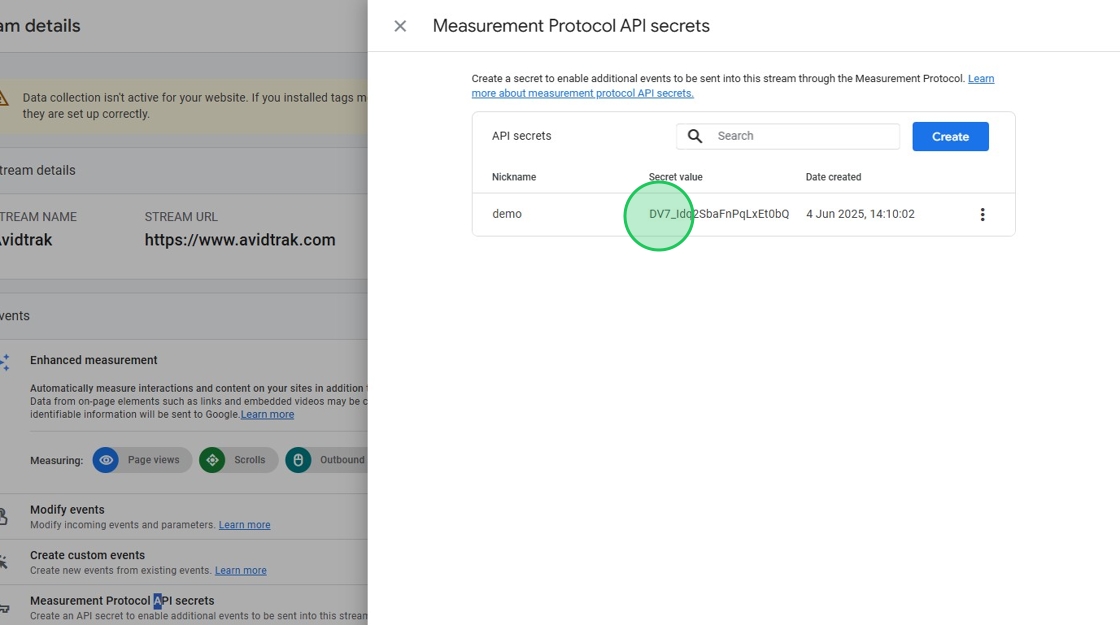The width and height of the screenshot is (1120, 625).
Task: Click the Measurement Protocol API secrets panel title
Action: 571,26
